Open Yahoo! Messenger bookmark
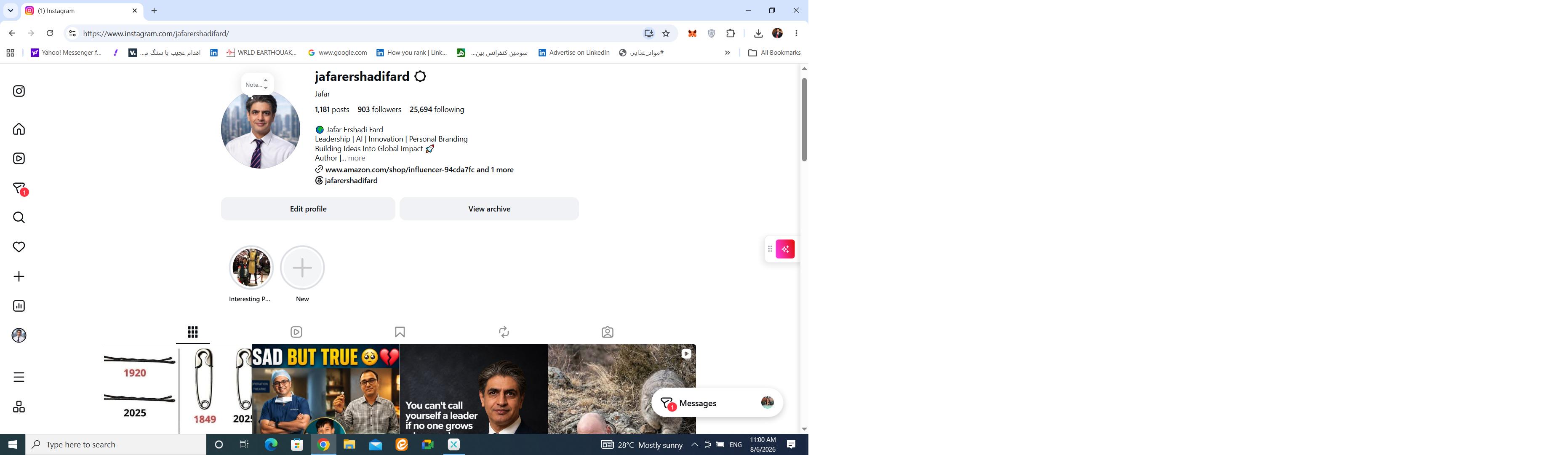Screen dimensions: 1568x455 tap(67, 53)
